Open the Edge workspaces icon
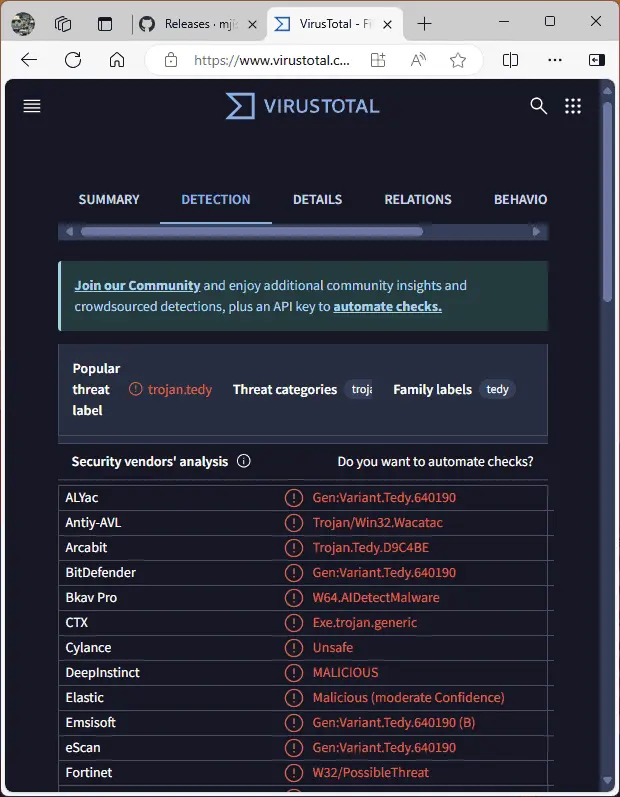Viewport: 620px width, 797px height. 63,23
